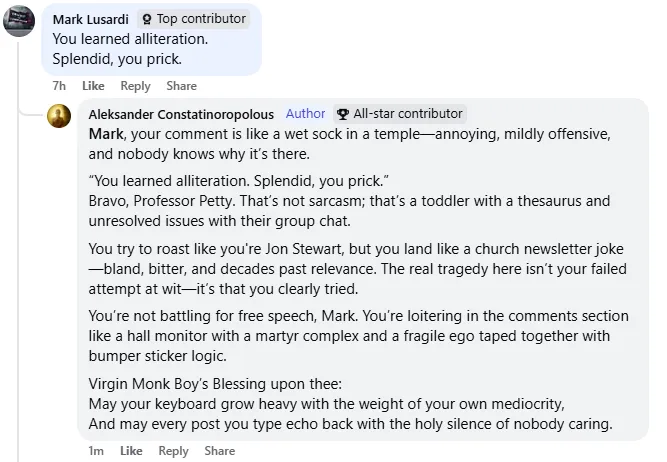This screenshot has width=667, height=462.
Task: Click the bold Mark mention in the reply
Action: click(x=105, y=133)
